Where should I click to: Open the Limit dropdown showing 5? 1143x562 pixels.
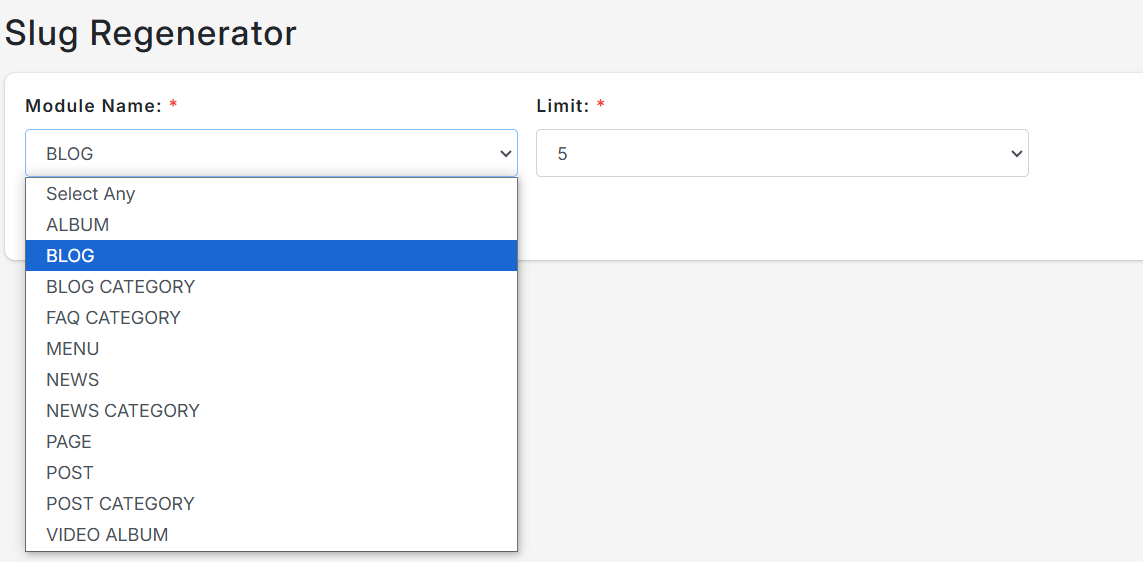pyautogui.click(x=782, y=153)
